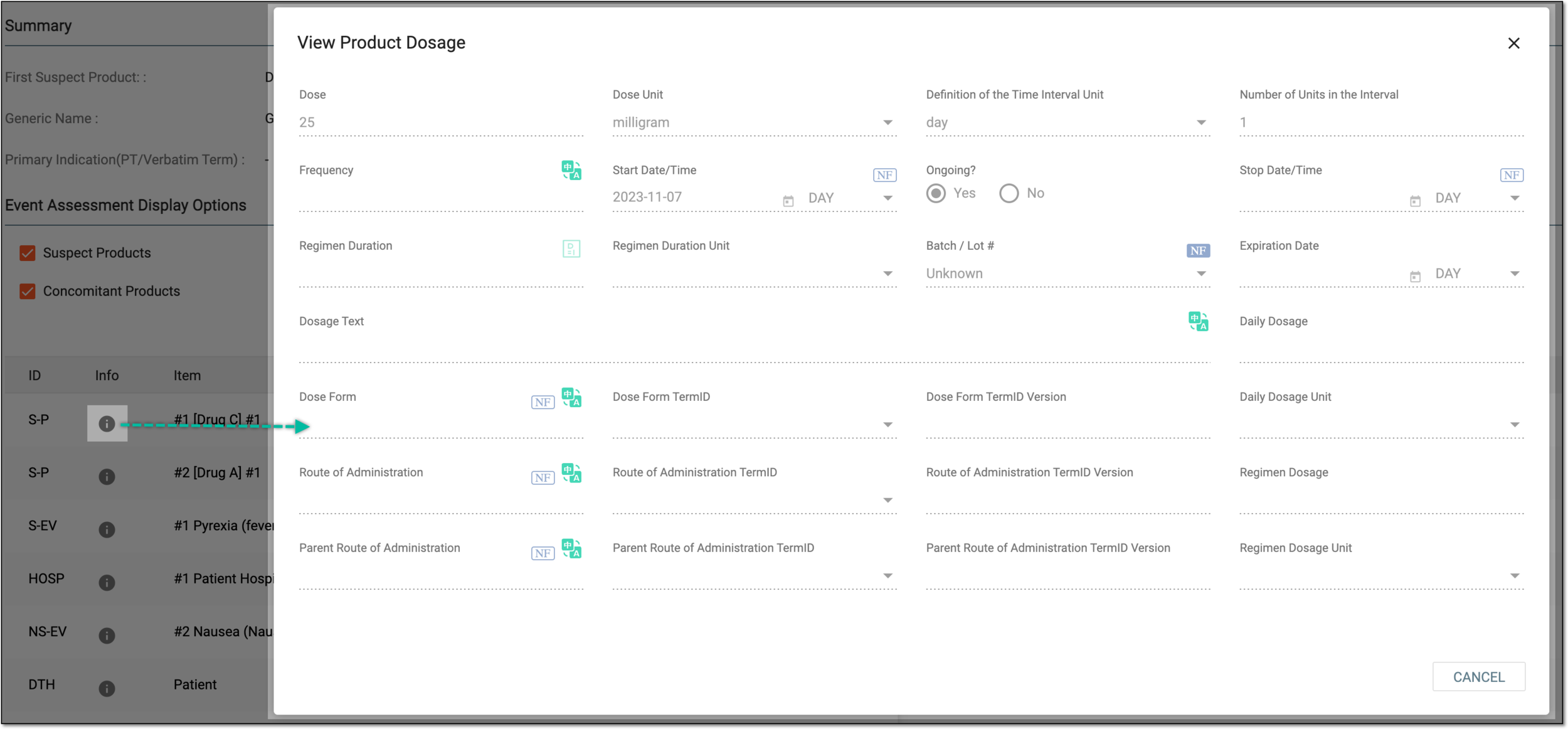The image size is (1568, 729).
Task: Open the Daily Dosage Unit dropdown
Action: pyautogui.click(x=1382, y=425)
